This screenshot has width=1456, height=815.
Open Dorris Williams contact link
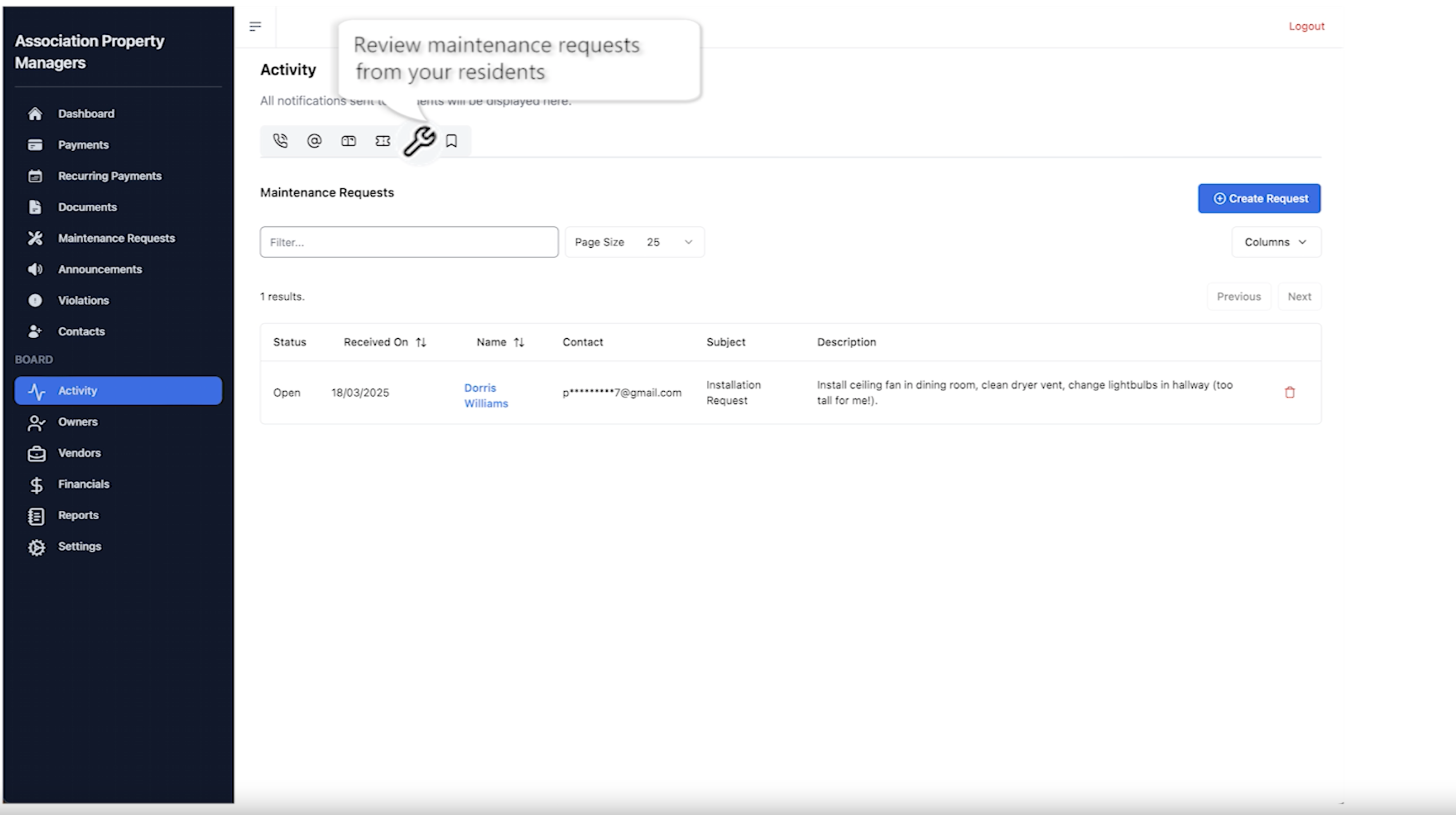pos(486,396)
